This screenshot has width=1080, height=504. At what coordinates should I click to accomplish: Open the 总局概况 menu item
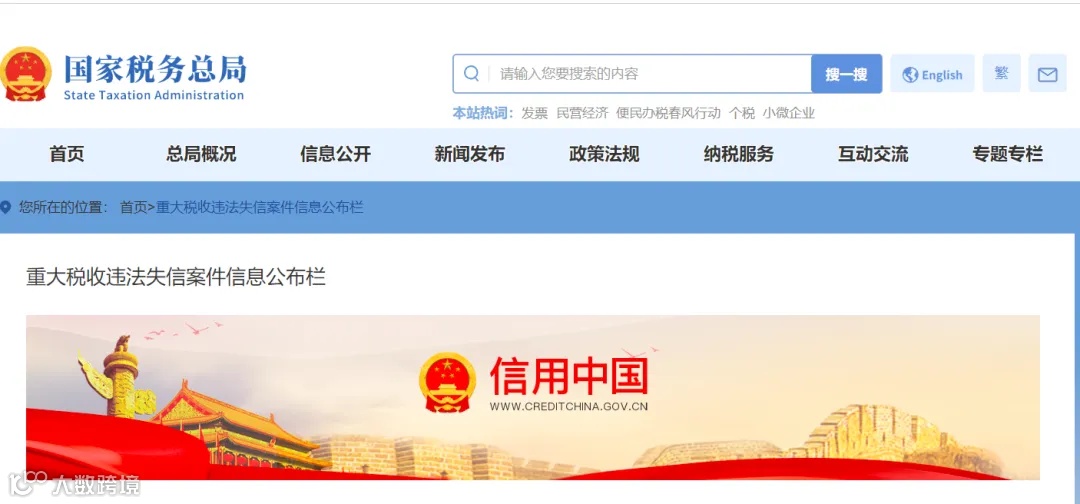point(201,154)
